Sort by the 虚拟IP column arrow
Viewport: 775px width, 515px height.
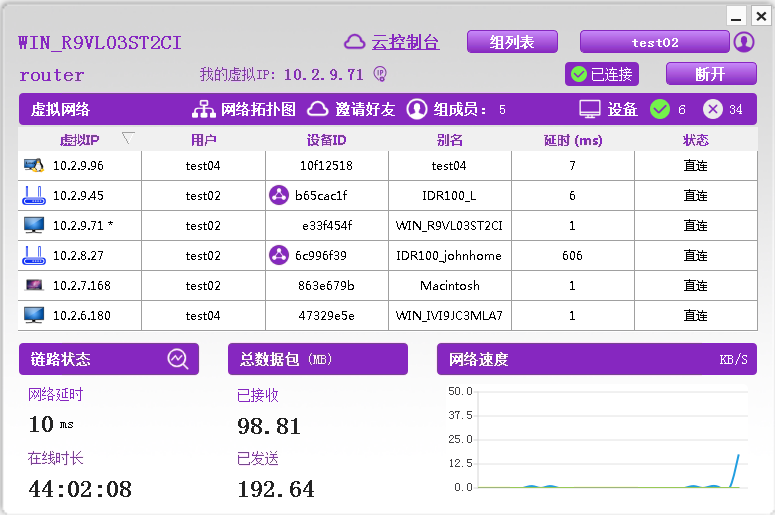click(128, 138)
